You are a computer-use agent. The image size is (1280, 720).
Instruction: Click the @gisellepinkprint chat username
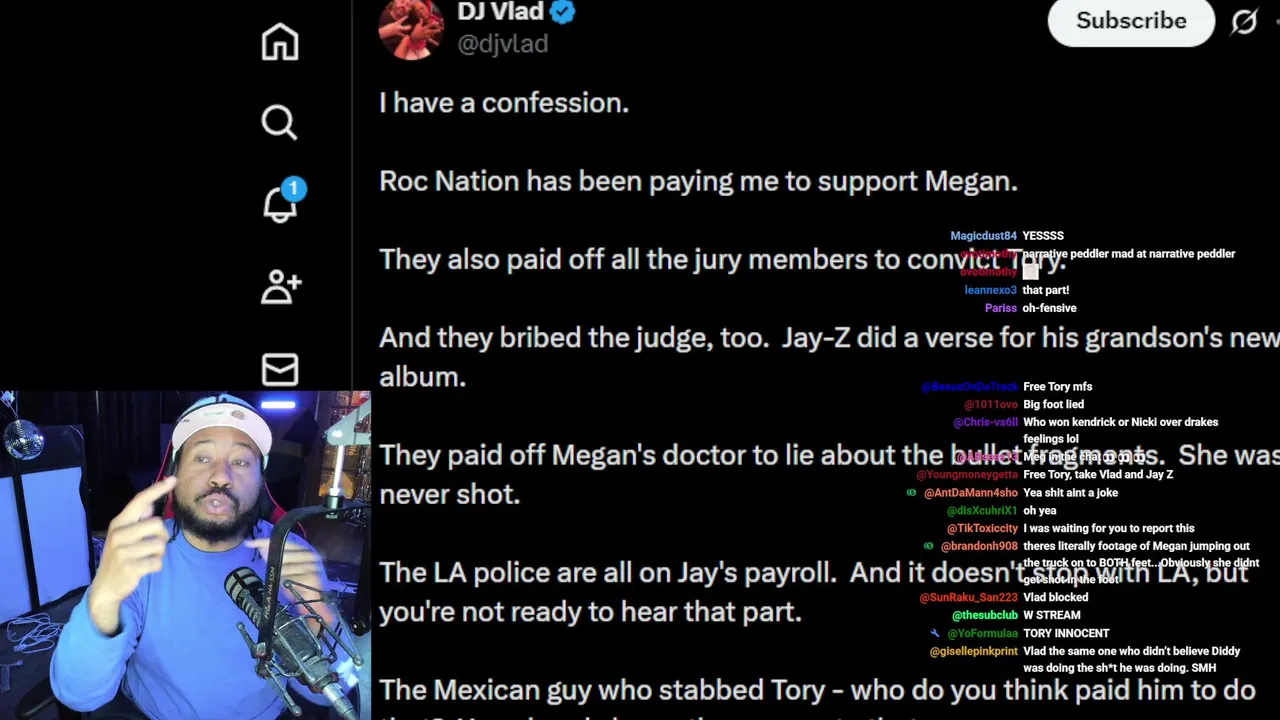click(x=973, y=652)
